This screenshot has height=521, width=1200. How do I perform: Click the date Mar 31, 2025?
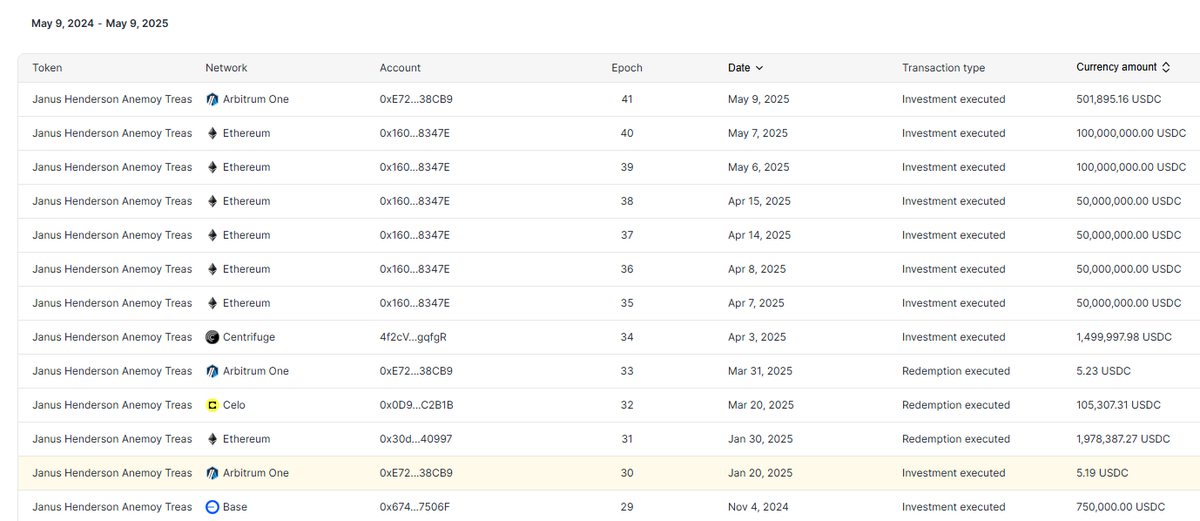pyautogui.click(x=760, y=372)
